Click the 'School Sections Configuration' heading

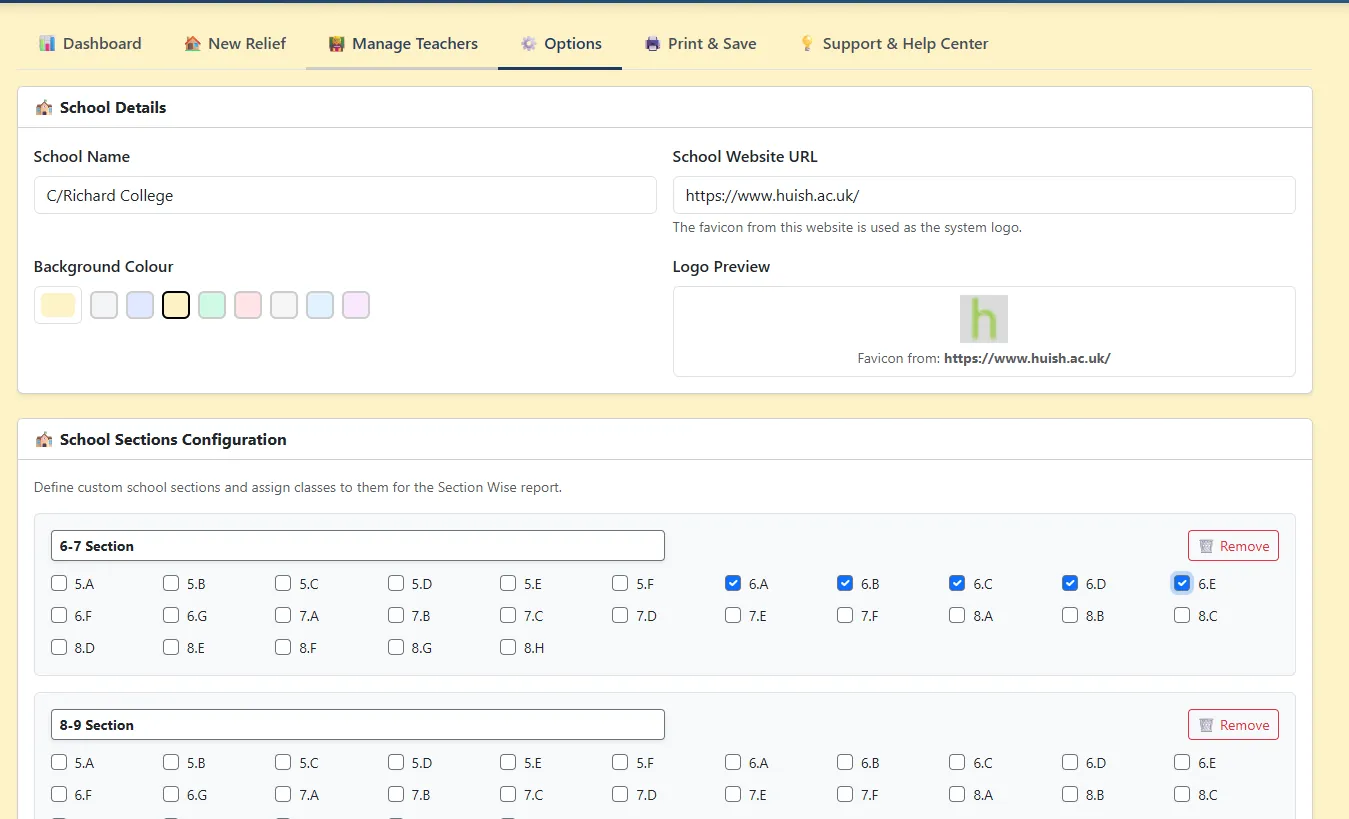173,440
